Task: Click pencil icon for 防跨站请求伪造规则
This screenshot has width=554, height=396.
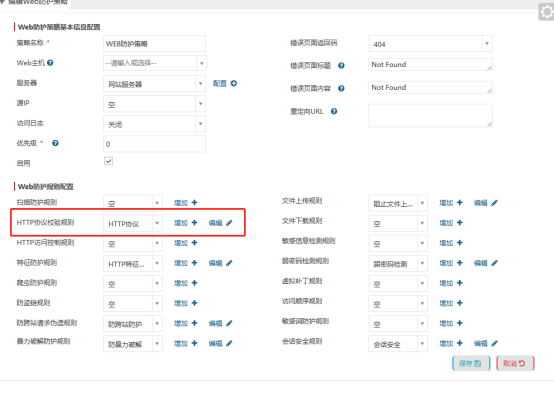Action: (x=229, y=323)
